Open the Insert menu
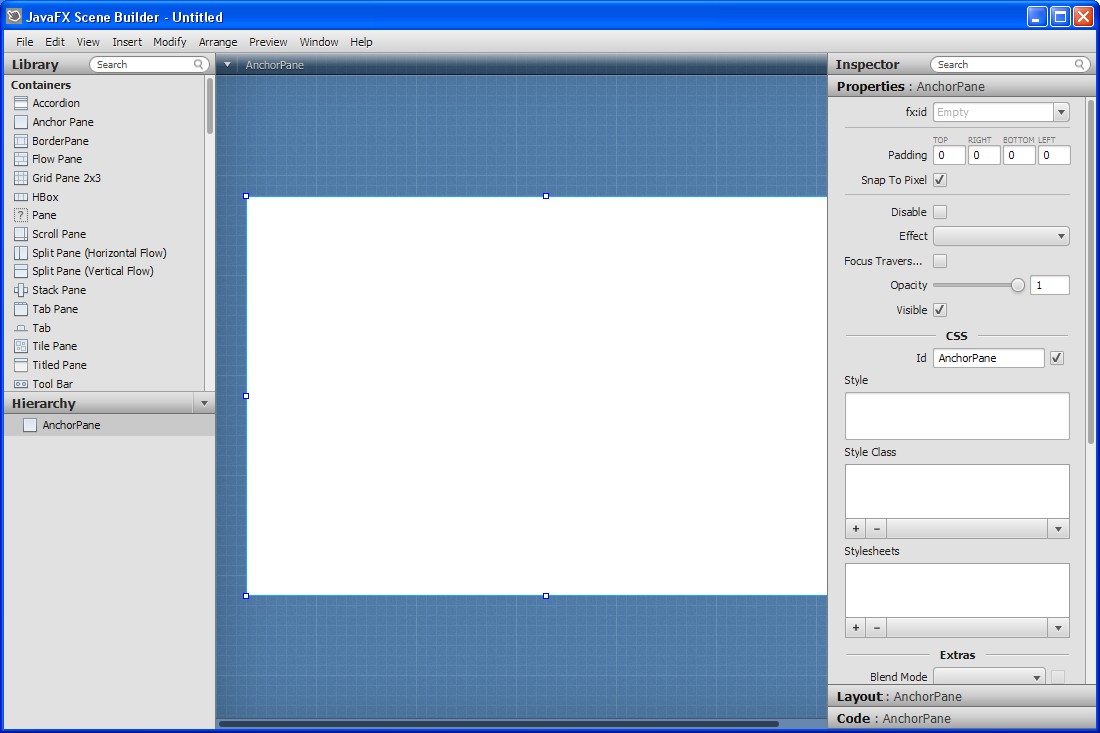Image resolution: width=1100 pixels, height=733 pixels. coord(127,42)
